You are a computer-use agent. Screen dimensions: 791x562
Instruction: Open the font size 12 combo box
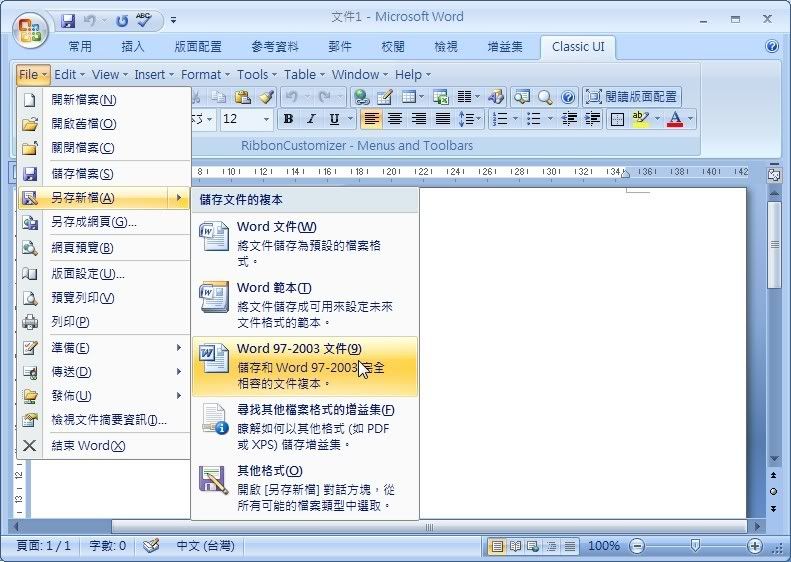click(246, 119)
